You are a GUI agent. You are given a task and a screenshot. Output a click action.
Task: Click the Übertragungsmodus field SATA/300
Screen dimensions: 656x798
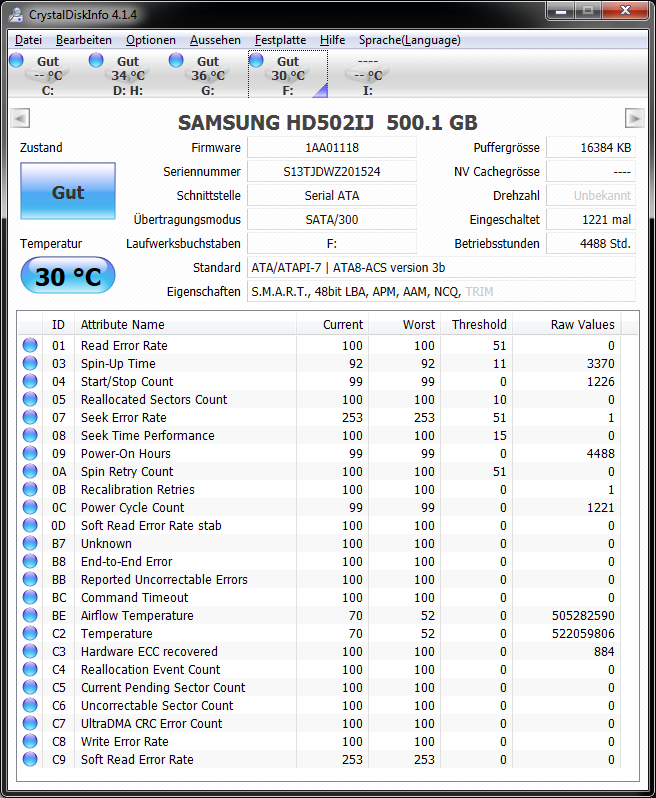coord(332,219)
